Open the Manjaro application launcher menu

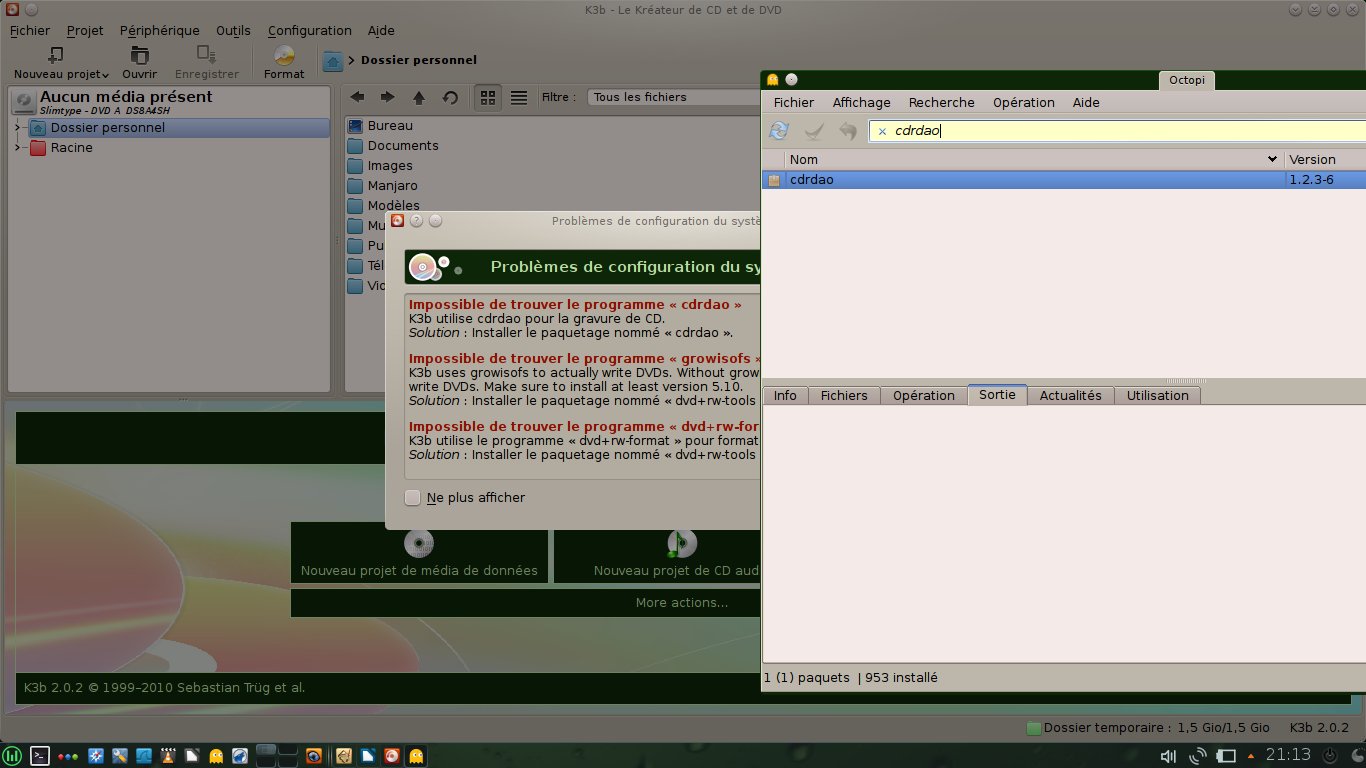click(12, 756)
